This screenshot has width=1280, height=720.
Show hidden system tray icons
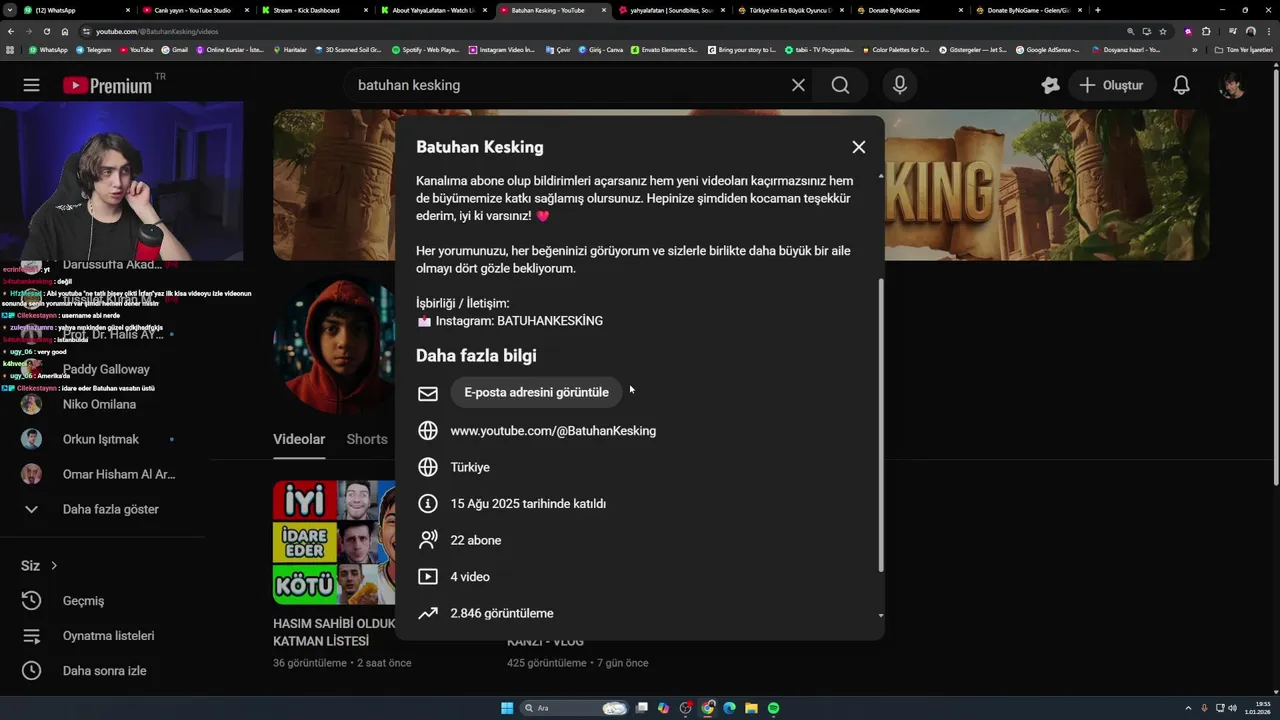[1189, 708]
